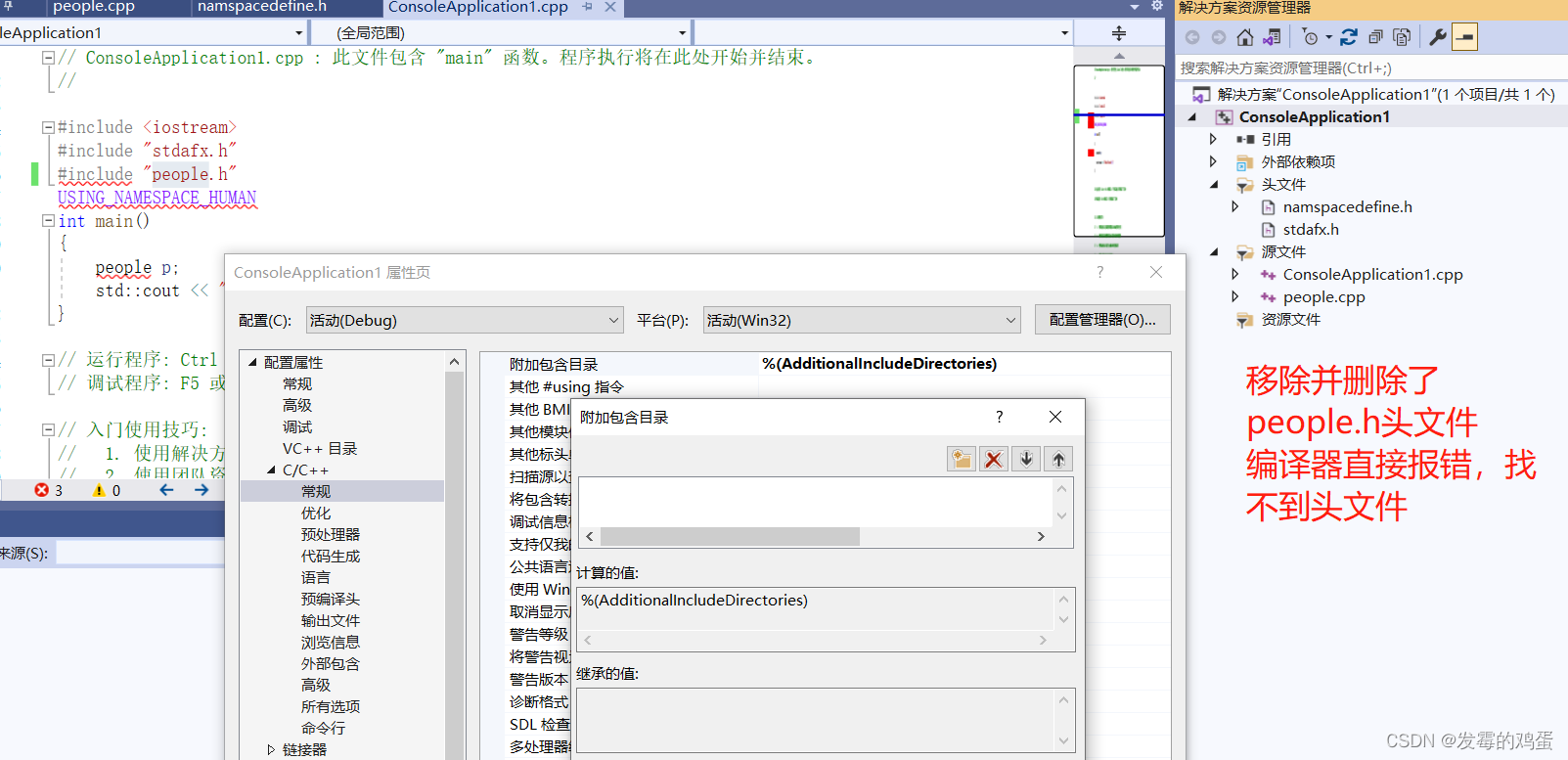Collapse all nodes in Solution Explorer
The image size is (1568, 760).
[1375, 37]
